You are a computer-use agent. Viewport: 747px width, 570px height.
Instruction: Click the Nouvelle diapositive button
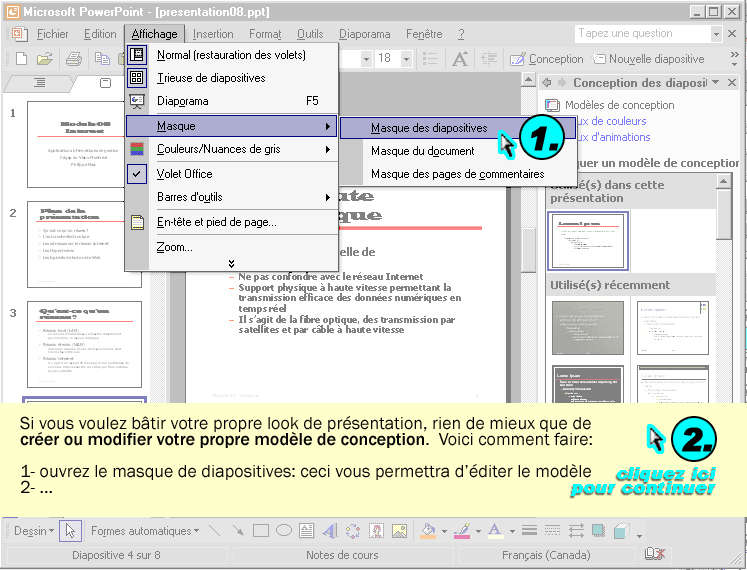pos(648,59)
